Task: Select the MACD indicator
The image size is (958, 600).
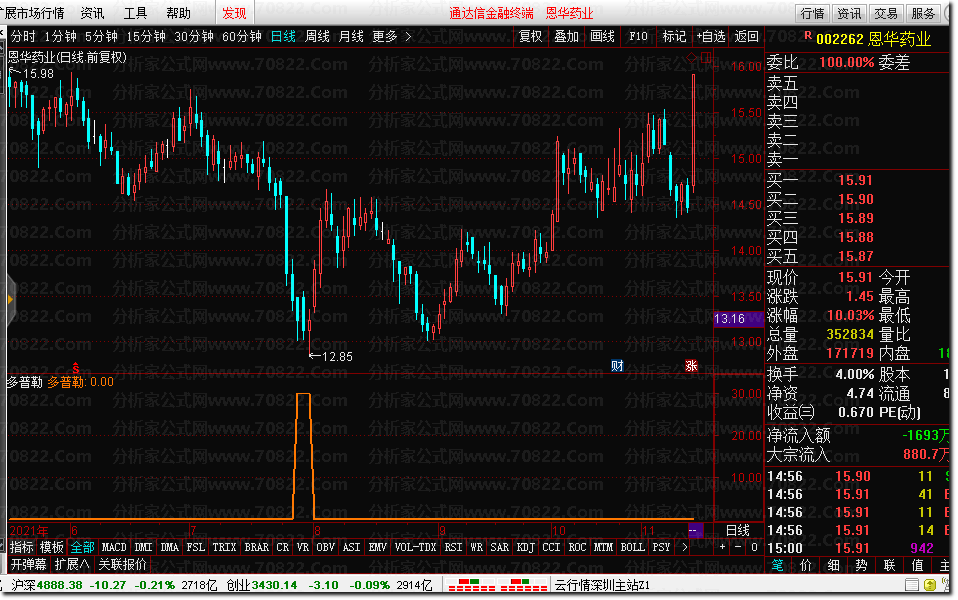Action: pyautogui.click(x=114, y=547)
